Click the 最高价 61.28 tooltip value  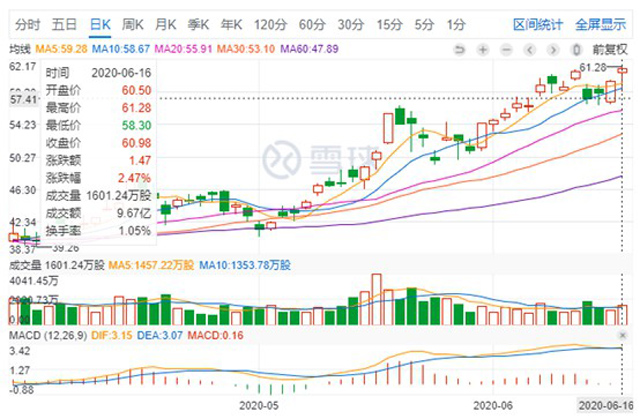coord(136,108)
